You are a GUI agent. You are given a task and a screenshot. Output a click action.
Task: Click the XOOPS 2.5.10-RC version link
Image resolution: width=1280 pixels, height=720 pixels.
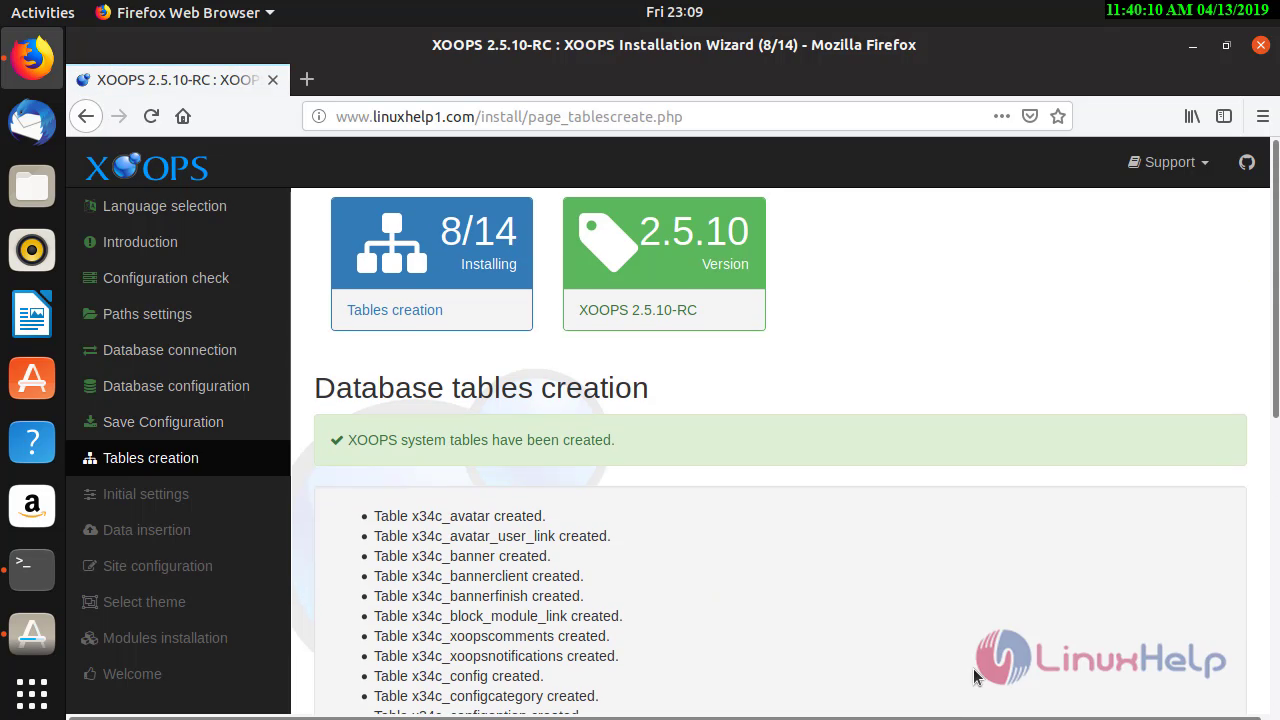coord(638,310)
